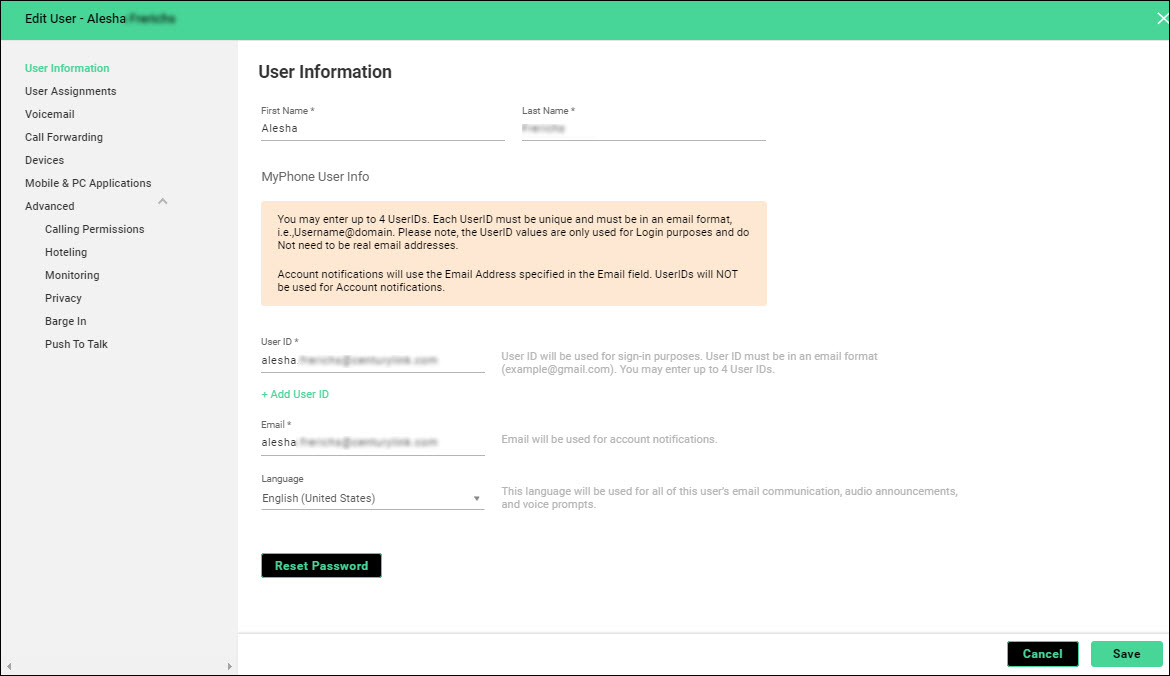The width and height of the screenshot is (1170, 676).
Task: Open Hoteling settings
Action: (66, 252)
